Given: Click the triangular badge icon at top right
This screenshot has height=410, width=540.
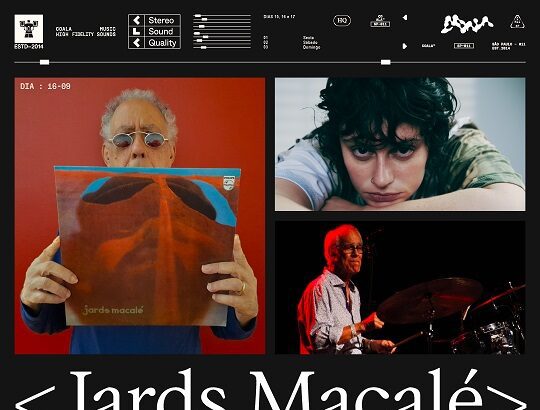Looking at the screenshot, I should click(517, 22).
